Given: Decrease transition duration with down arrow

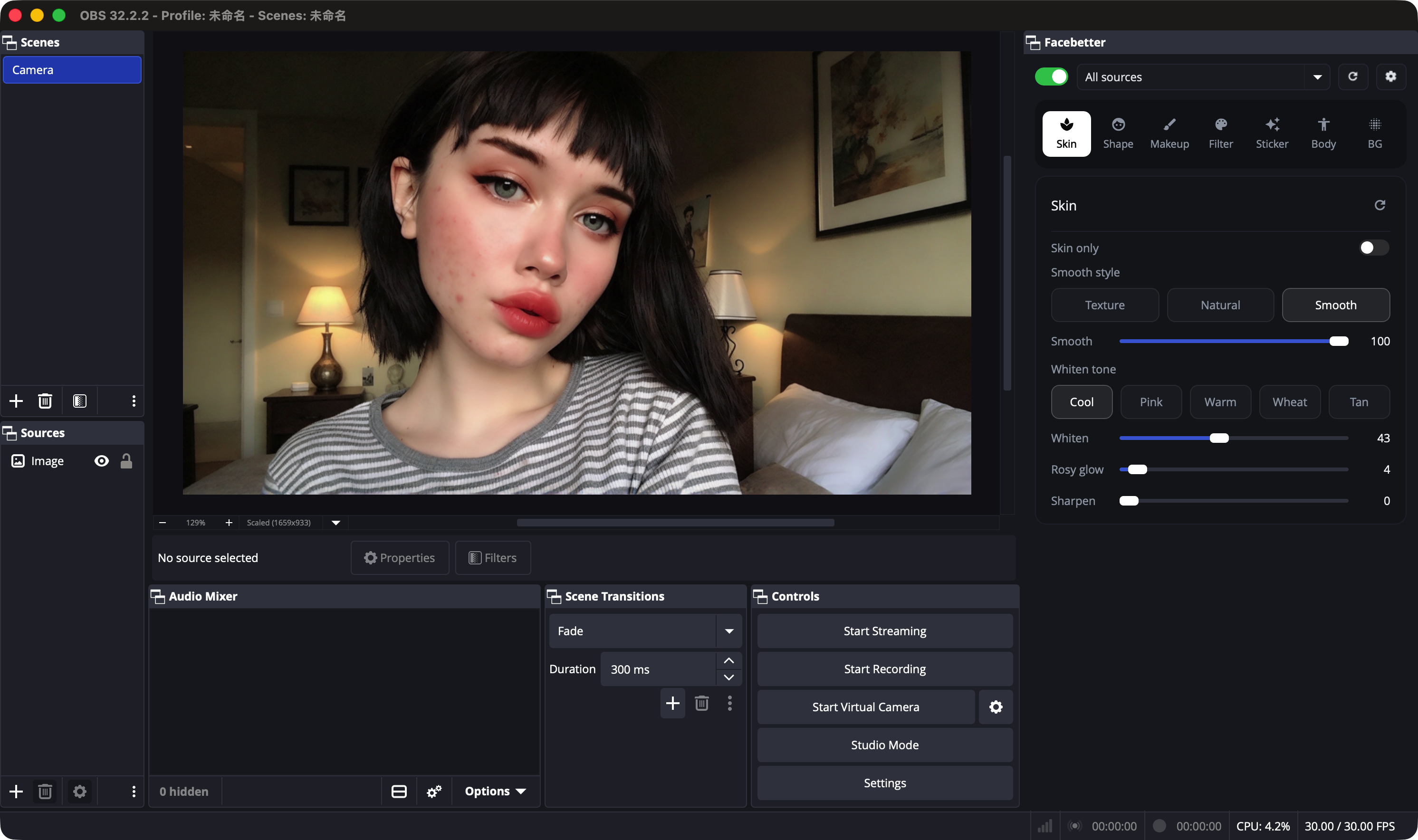Looking at the screenshot, I should (728, 678).
